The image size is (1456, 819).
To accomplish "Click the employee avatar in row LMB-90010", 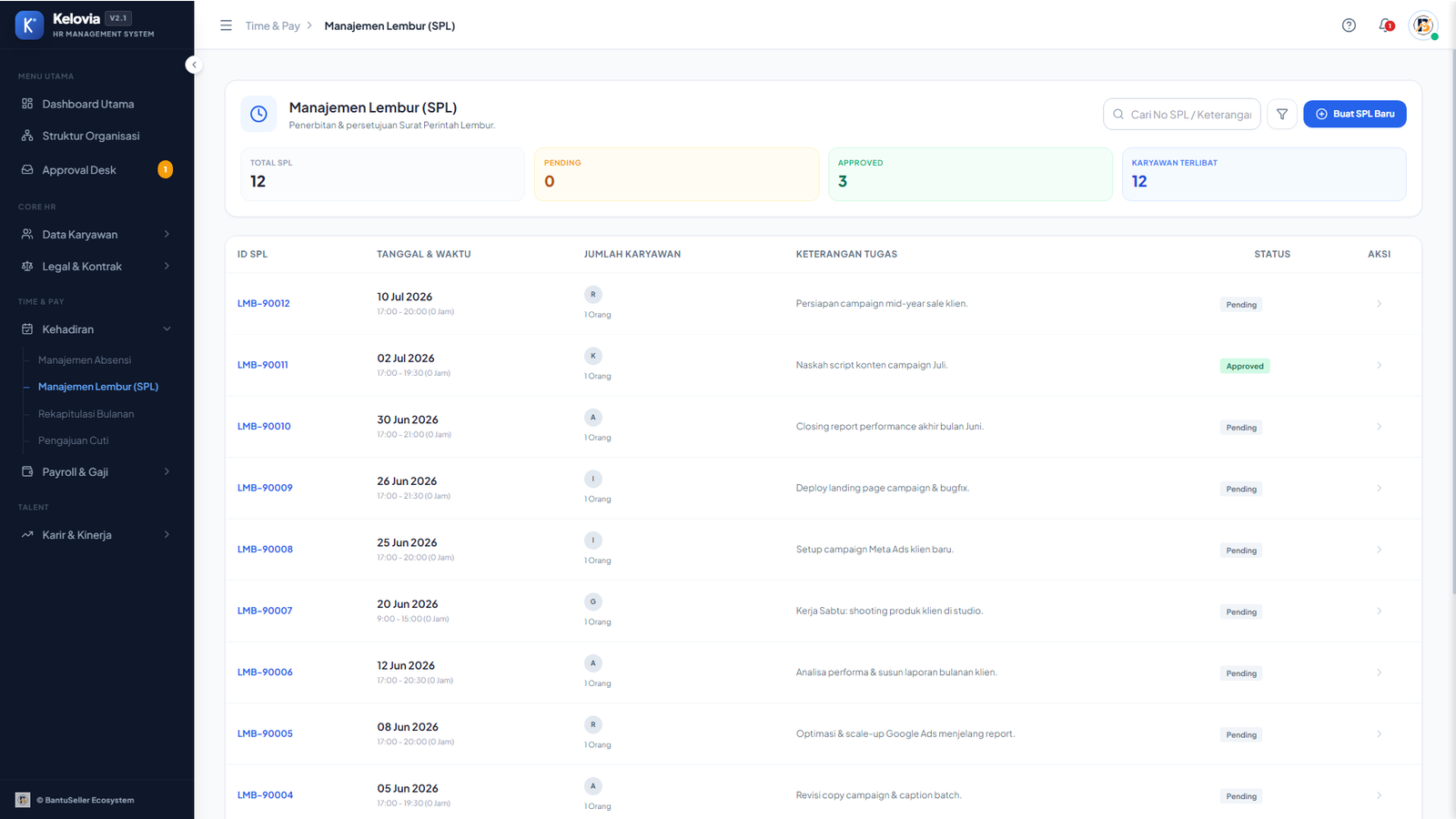I will click(x=593, y=418).
